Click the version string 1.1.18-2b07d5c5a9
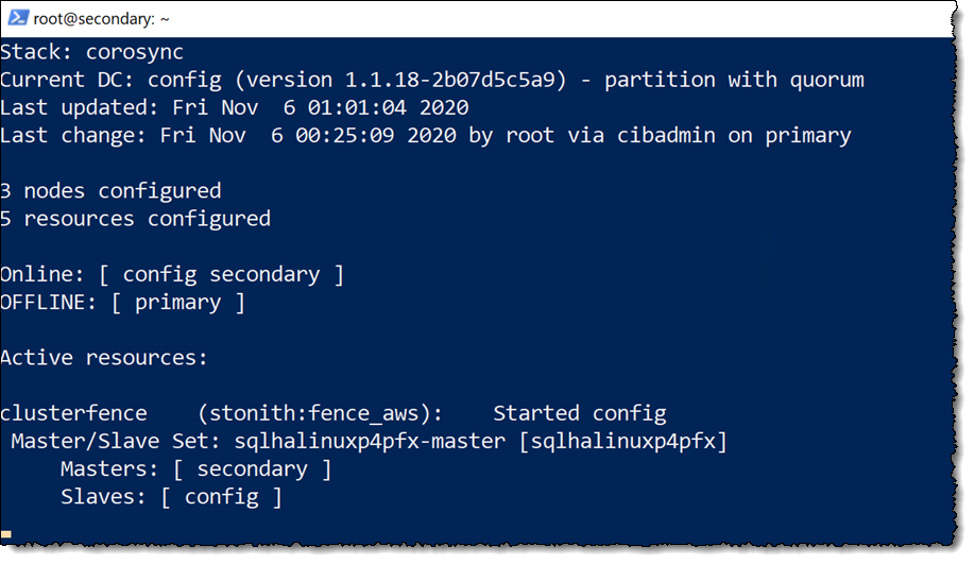 (x=455, y=80)
